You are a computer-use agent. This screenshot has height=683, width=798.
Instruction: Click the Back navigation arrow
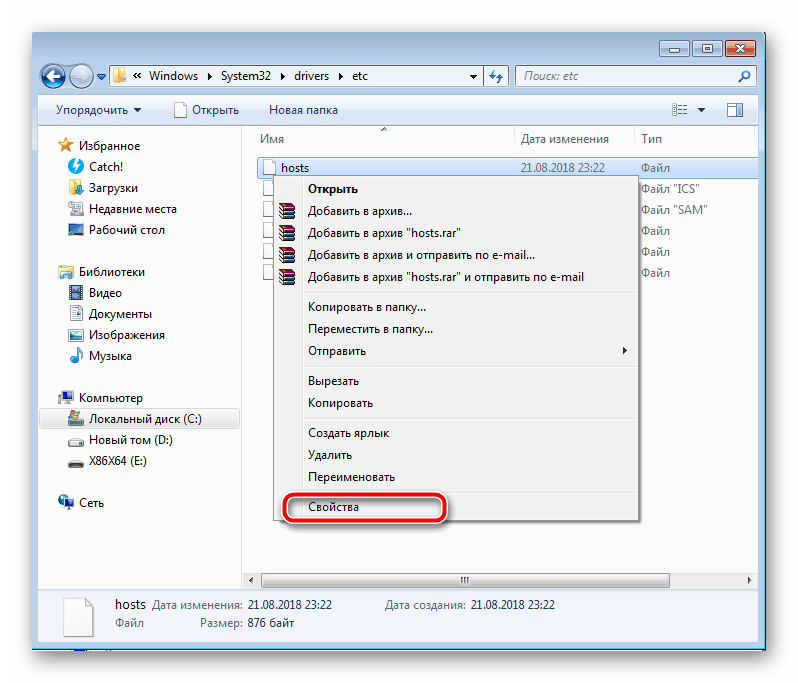(x=53, y=77)
